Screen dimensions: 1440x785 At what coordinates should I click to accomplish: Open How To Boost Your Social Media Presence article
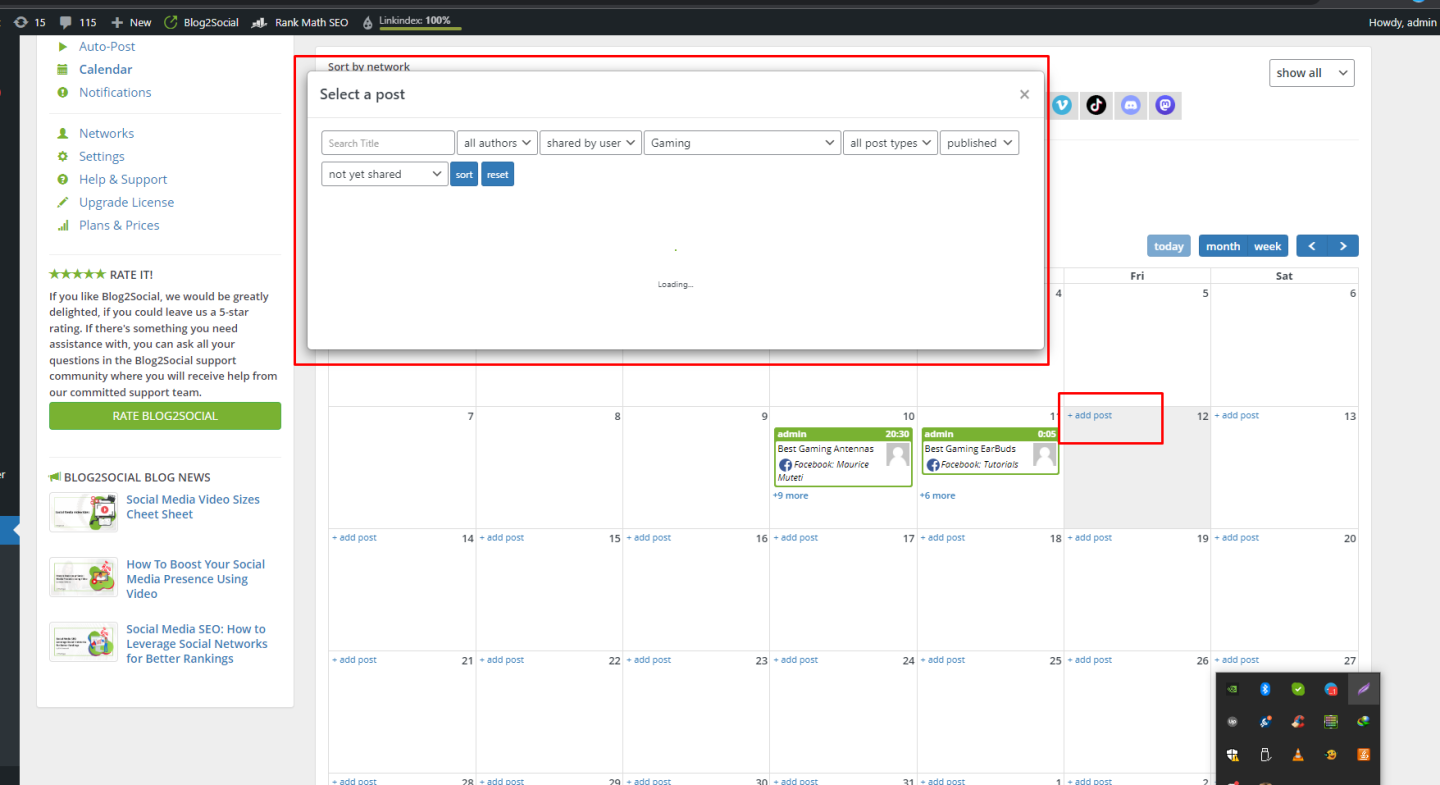pyautogui.click(x=196, y=579)
